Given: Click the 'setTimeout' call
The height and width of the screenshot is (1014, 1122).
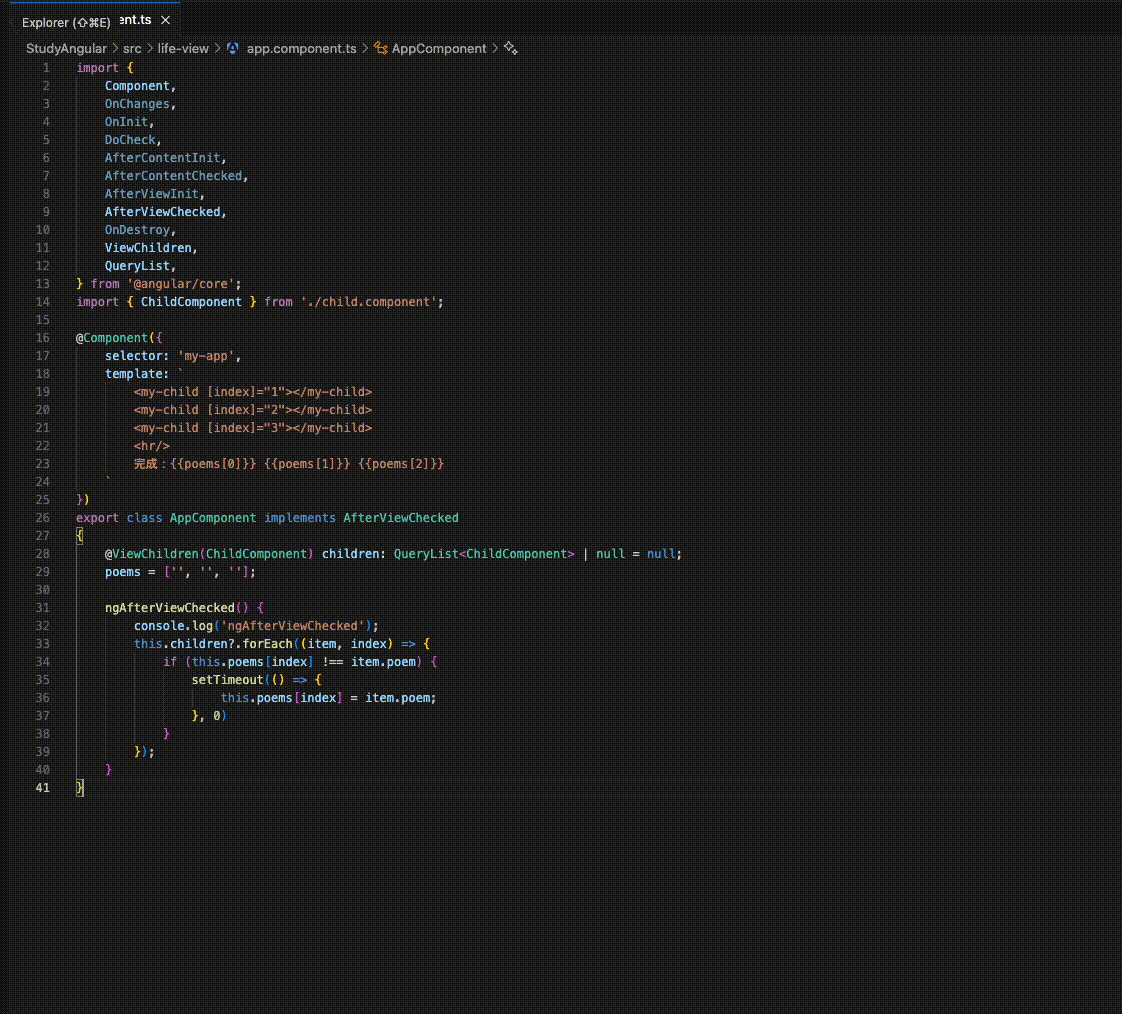Looking at the screenshot, I should 228,680.
